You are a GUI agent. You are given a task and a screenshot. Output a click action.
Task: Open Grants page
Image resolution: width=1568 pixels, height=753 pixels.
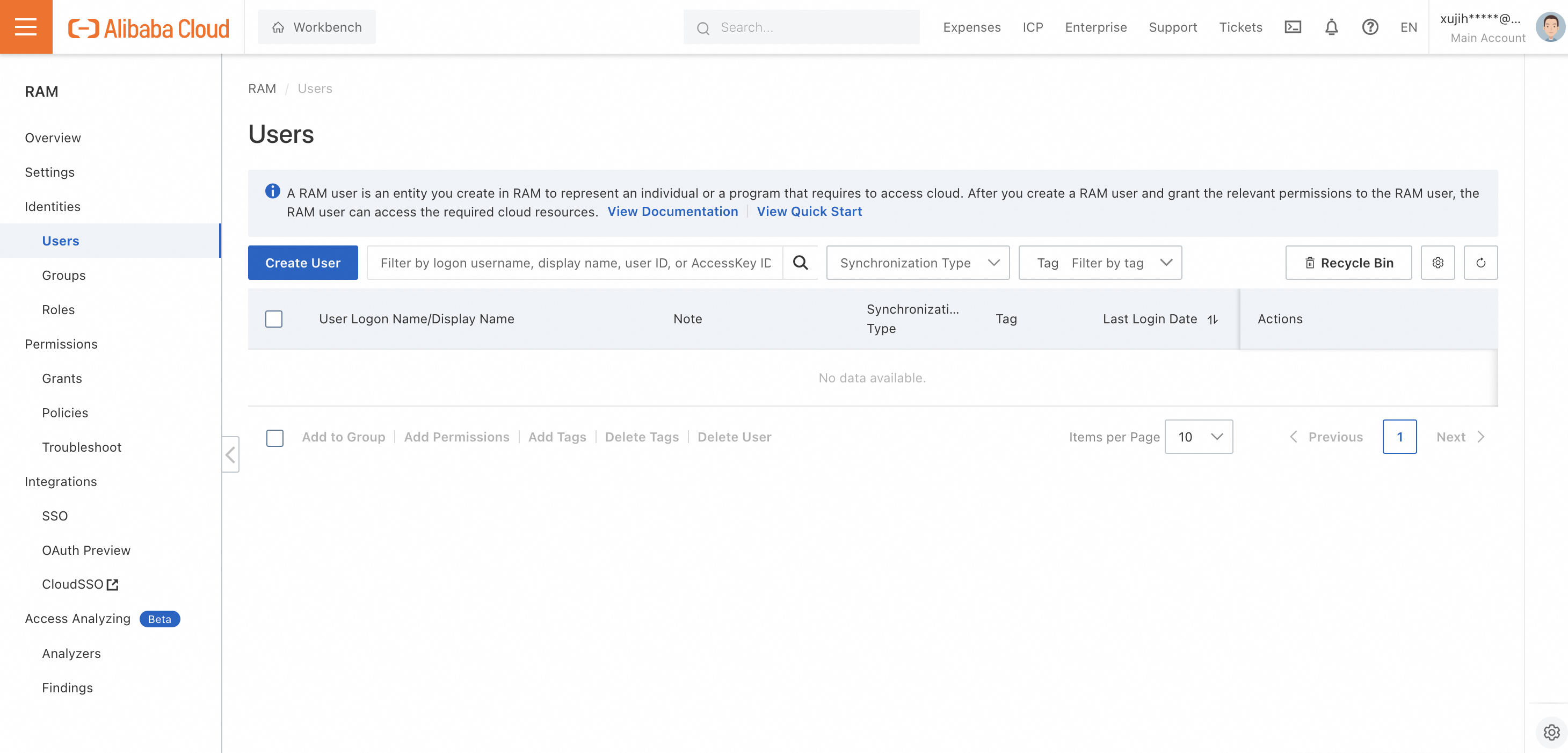(62, 378)
